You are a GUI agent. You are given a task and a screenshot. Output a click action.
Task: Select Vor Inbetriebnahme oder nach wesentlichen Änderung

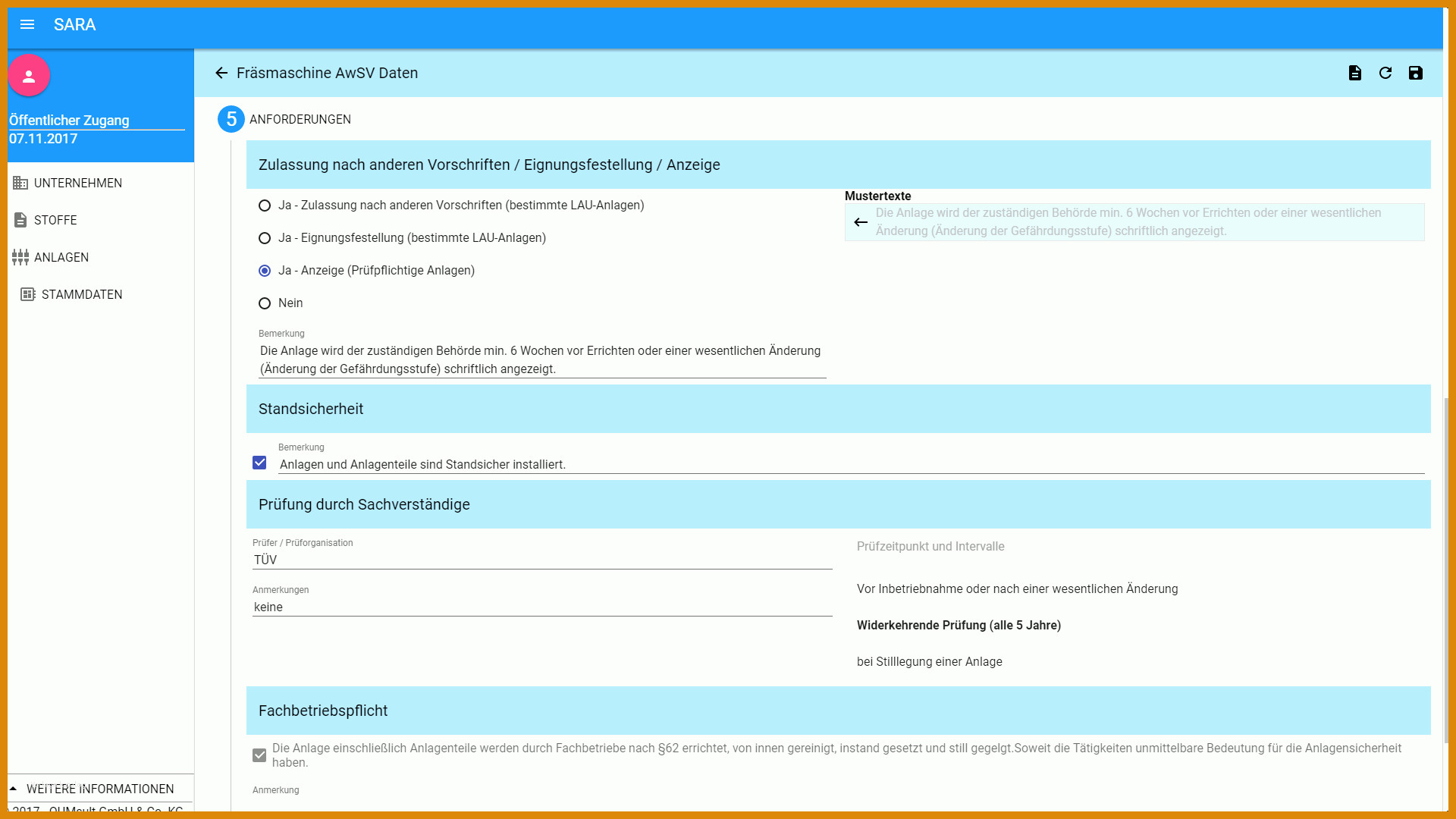click(1017, 589)
